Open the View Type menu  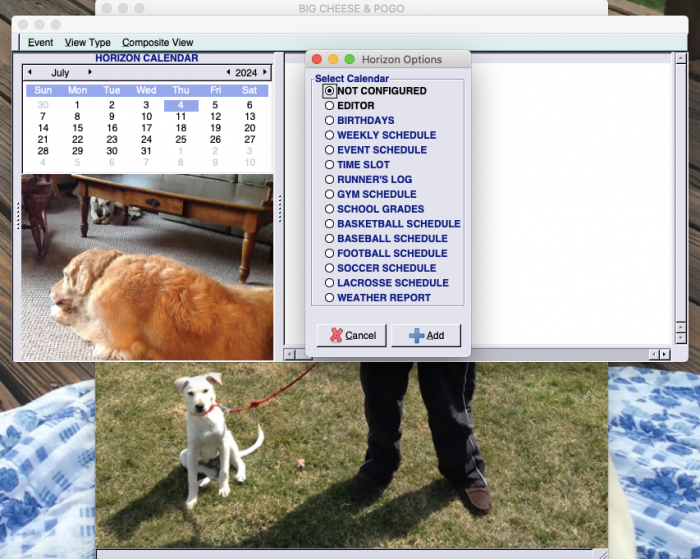(88, 43)
